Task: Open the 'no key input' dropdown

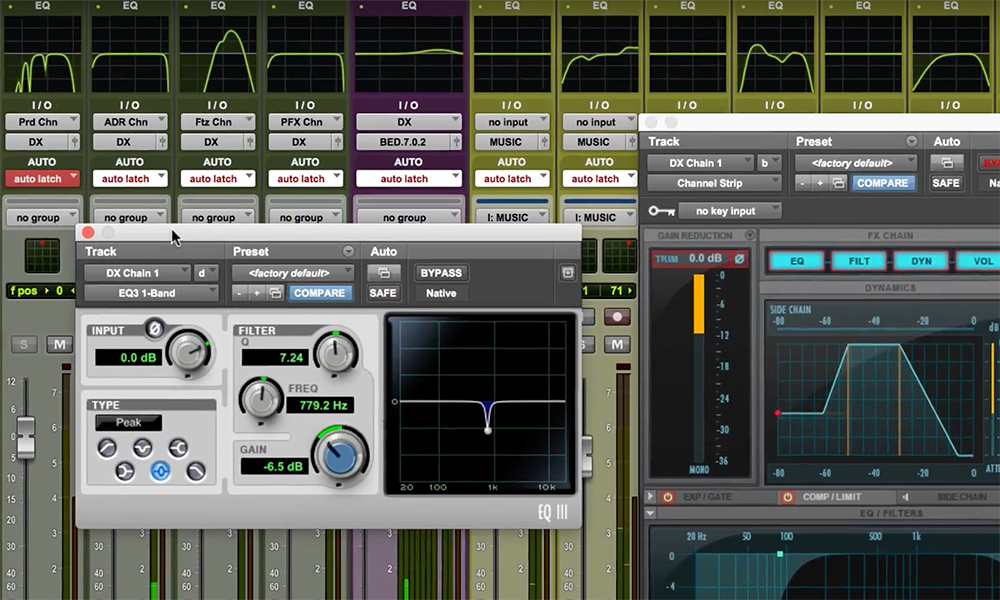Action: click(x=730, y=211)
